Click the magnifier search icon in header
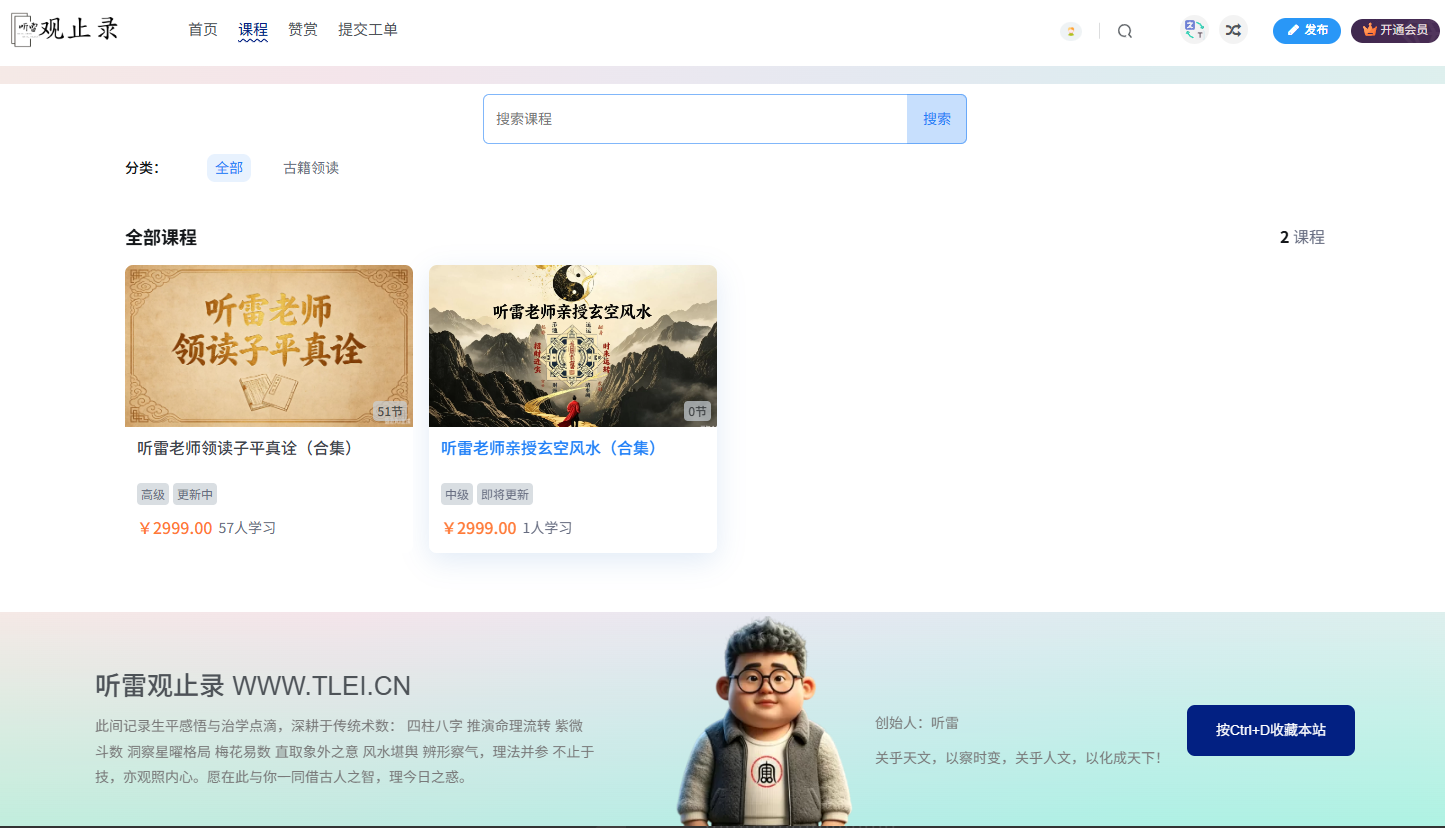Screen dimensions: 1445x828 point(1125,31)
